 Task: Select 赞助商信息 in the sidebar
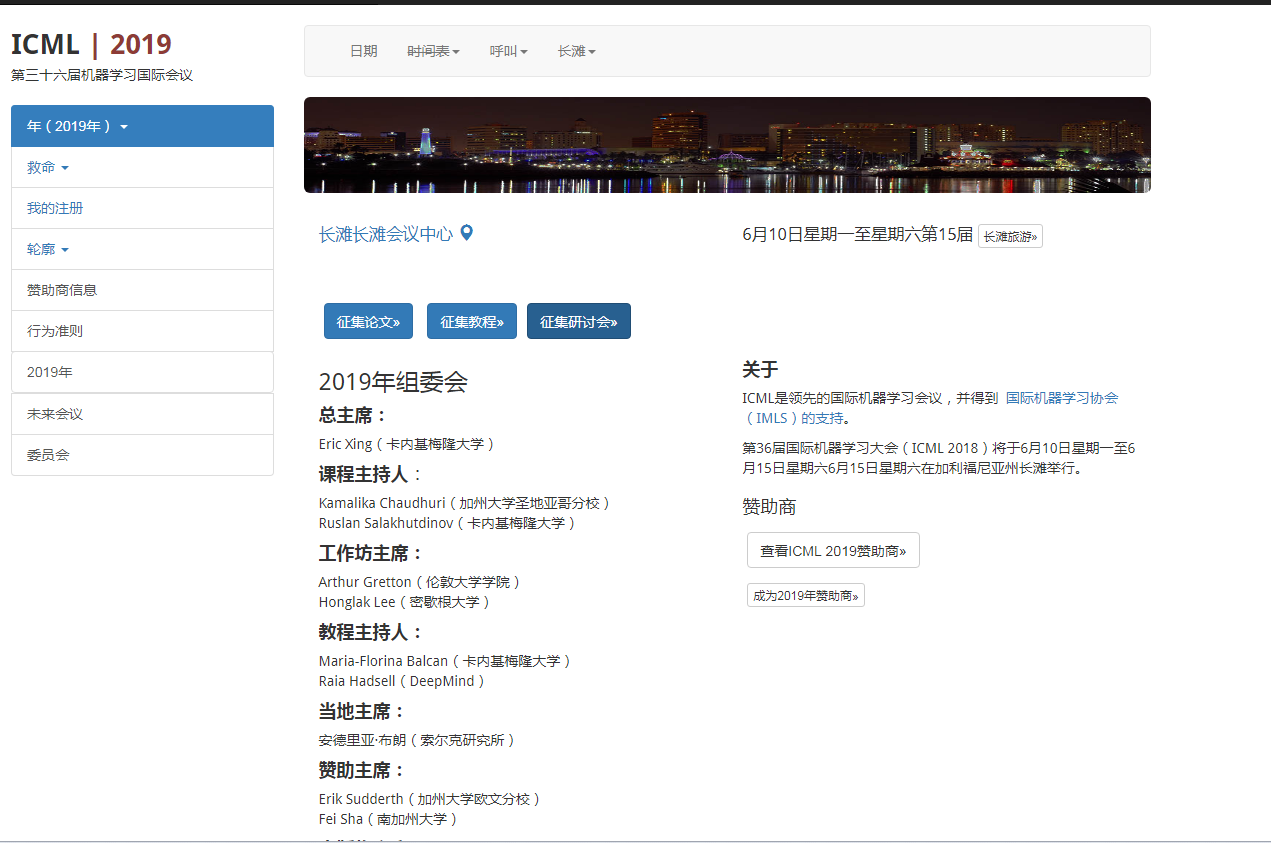142,290
